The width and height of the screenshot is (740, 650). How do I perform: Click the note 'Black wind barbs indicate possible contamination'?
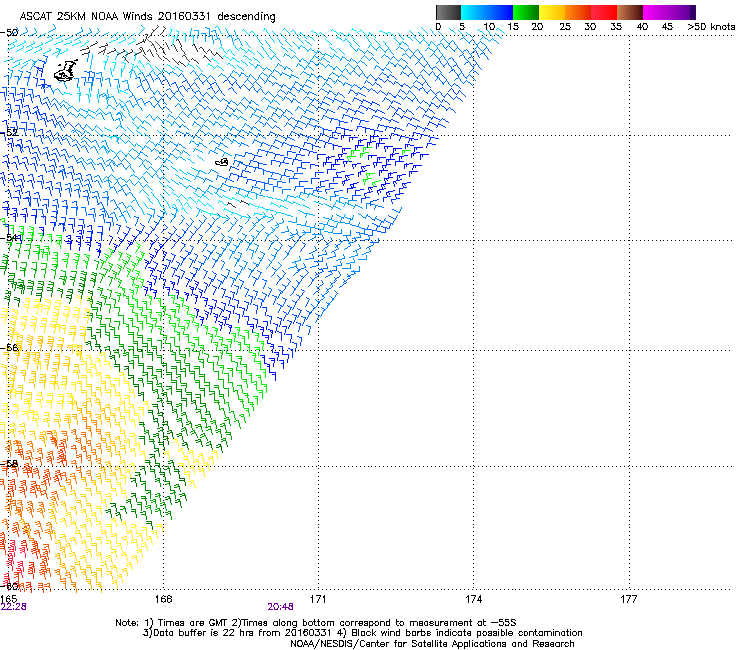(466, 633)
